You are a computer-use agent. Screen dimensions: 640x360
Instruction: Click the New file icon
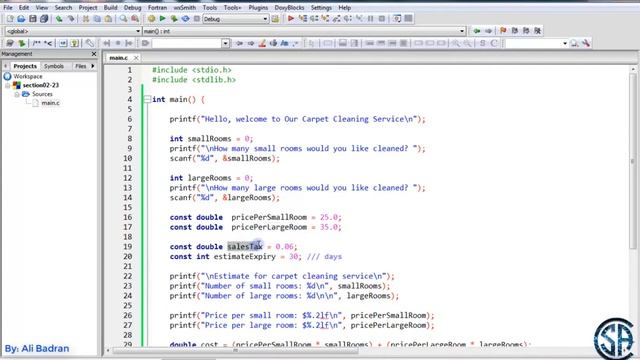point(10,19)
